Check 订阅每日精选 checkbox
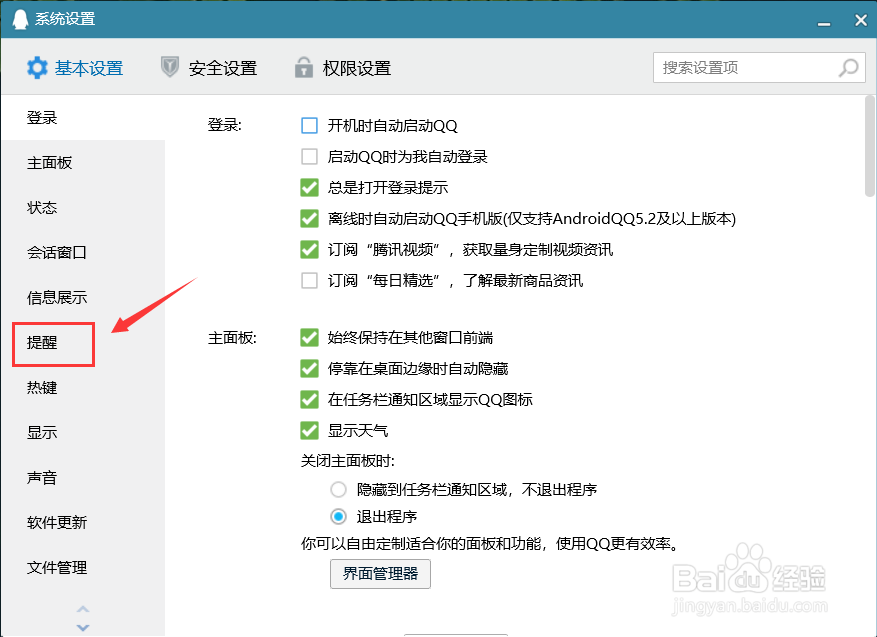The height and width of the screenshot is (637, 877). [309, 280]
